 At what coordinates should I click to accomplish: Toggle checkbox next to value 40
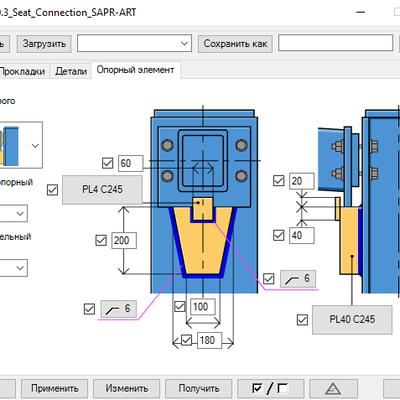tap(278, 235)
